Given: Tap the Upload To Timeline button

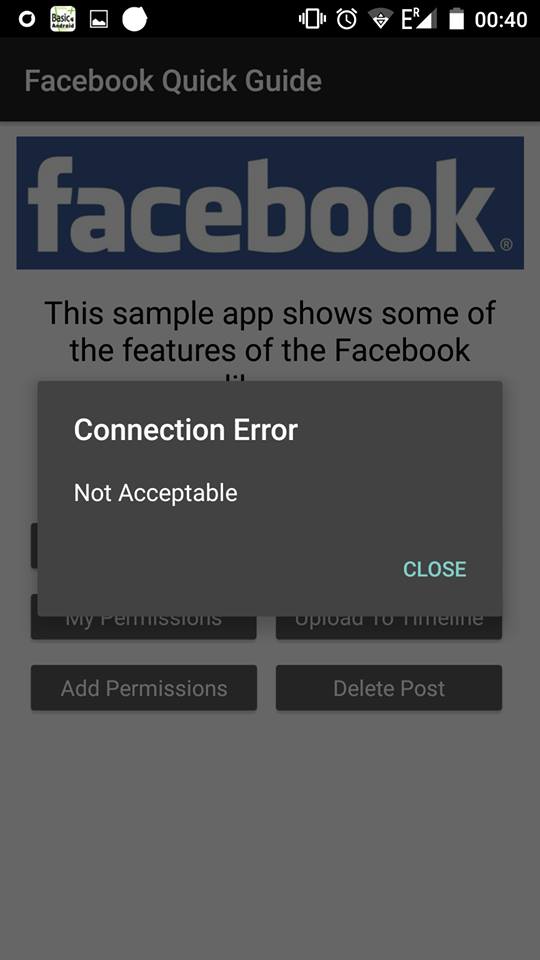Looking at the screenshot, I should 389,627.
